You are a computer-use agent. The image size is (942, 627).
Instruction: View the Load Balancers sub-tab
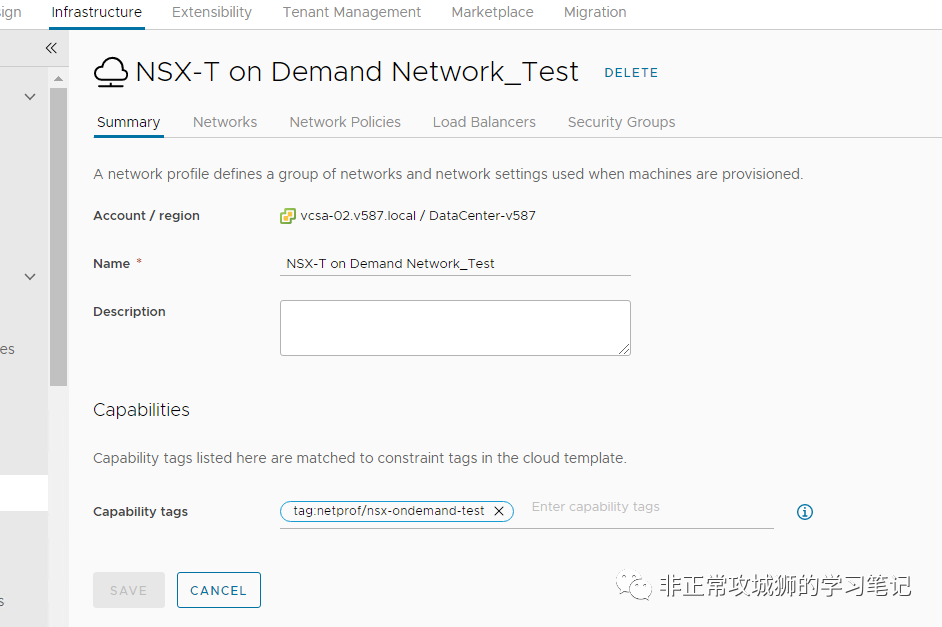coord(484,123)
